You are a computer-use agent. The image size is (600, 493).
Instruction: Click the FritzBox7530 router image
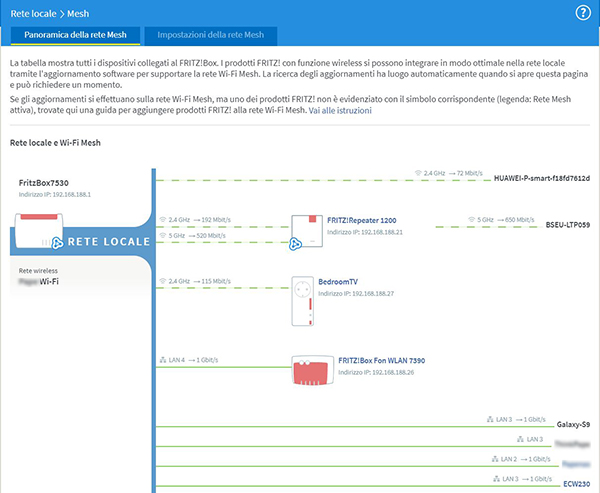coord(39,230)
